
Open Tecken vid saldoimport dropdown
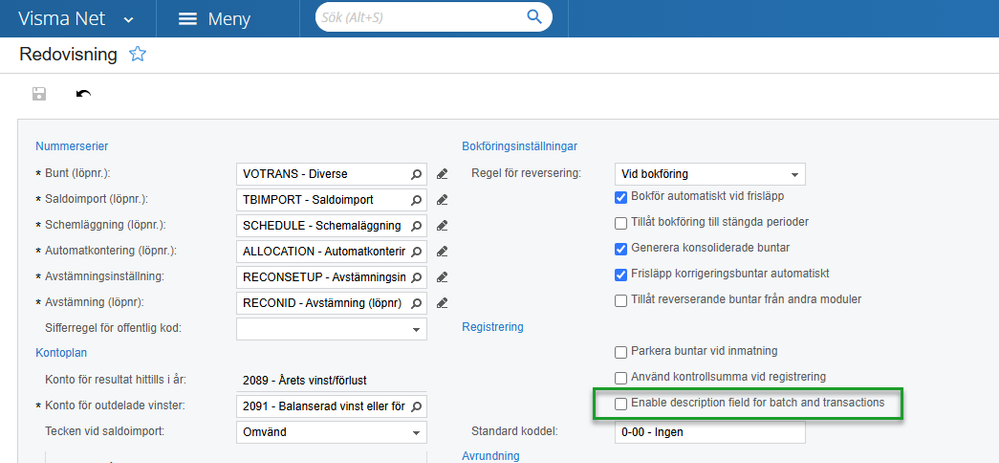416,433
